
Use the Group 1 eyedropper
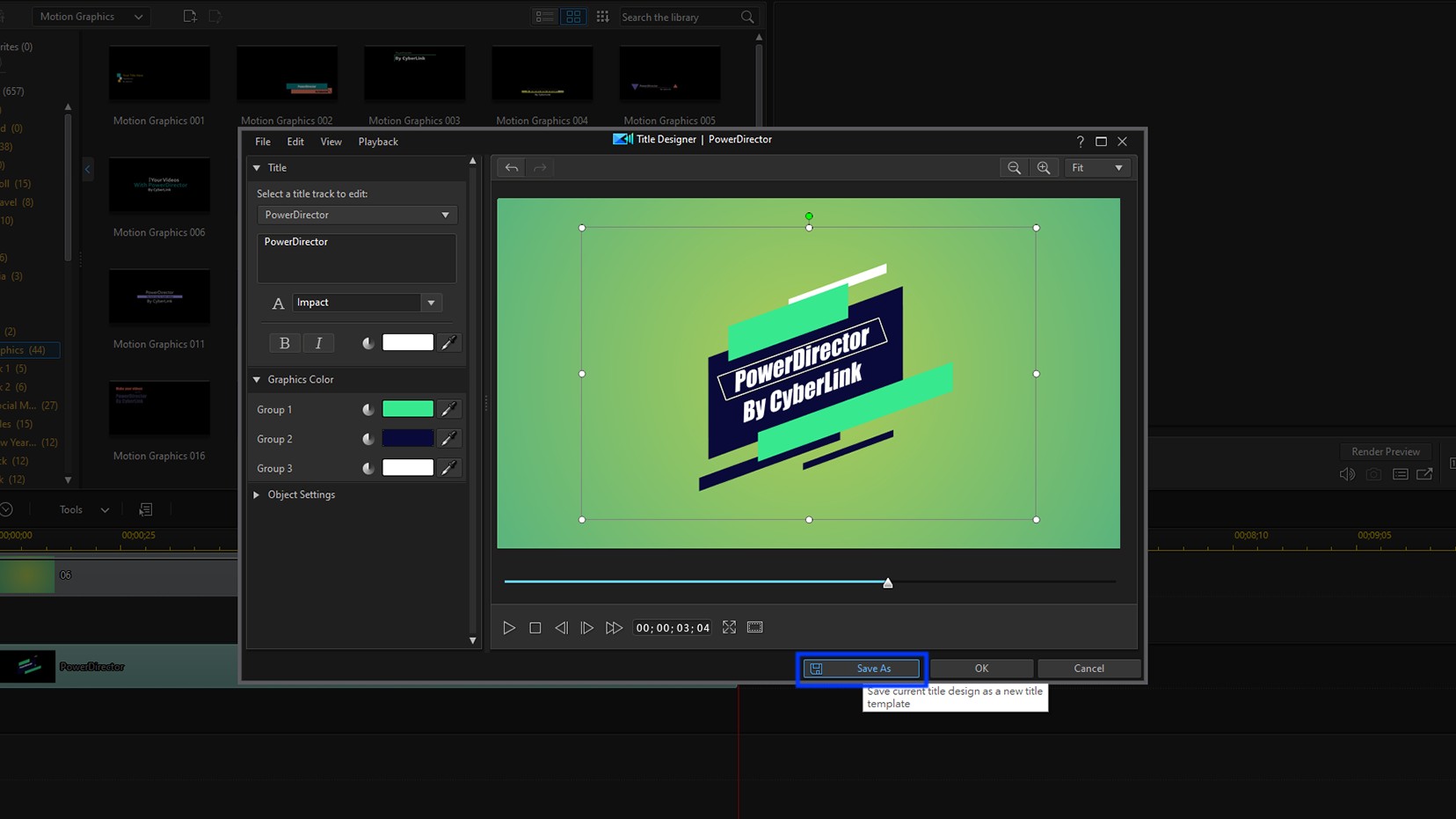(449, 409)
